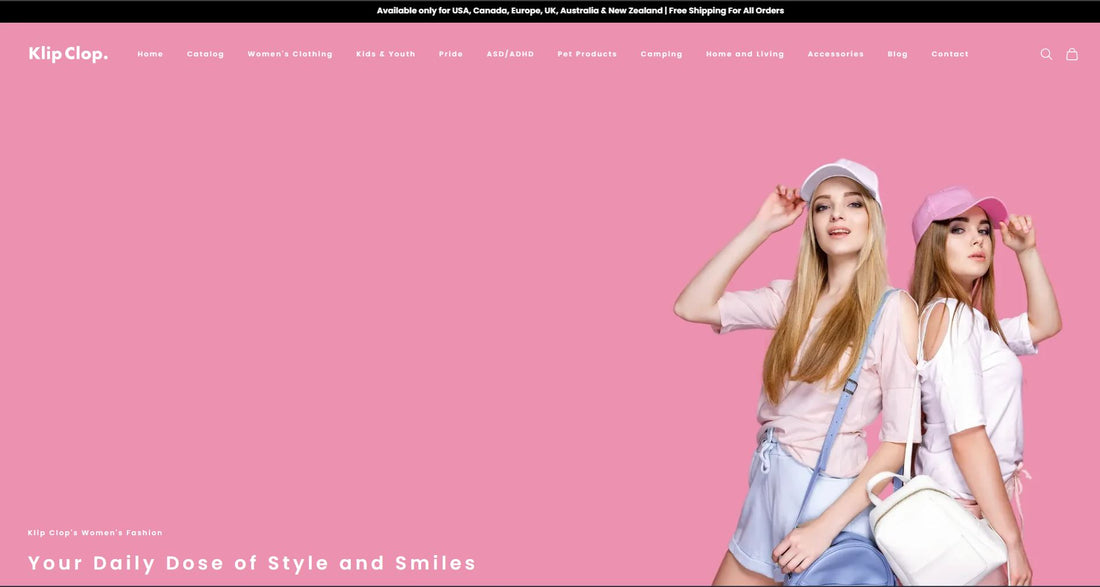The height and width of the screenshot is (587, 1100).
Task: Expand the Women's Clothing menu
Action: point(290,54)
